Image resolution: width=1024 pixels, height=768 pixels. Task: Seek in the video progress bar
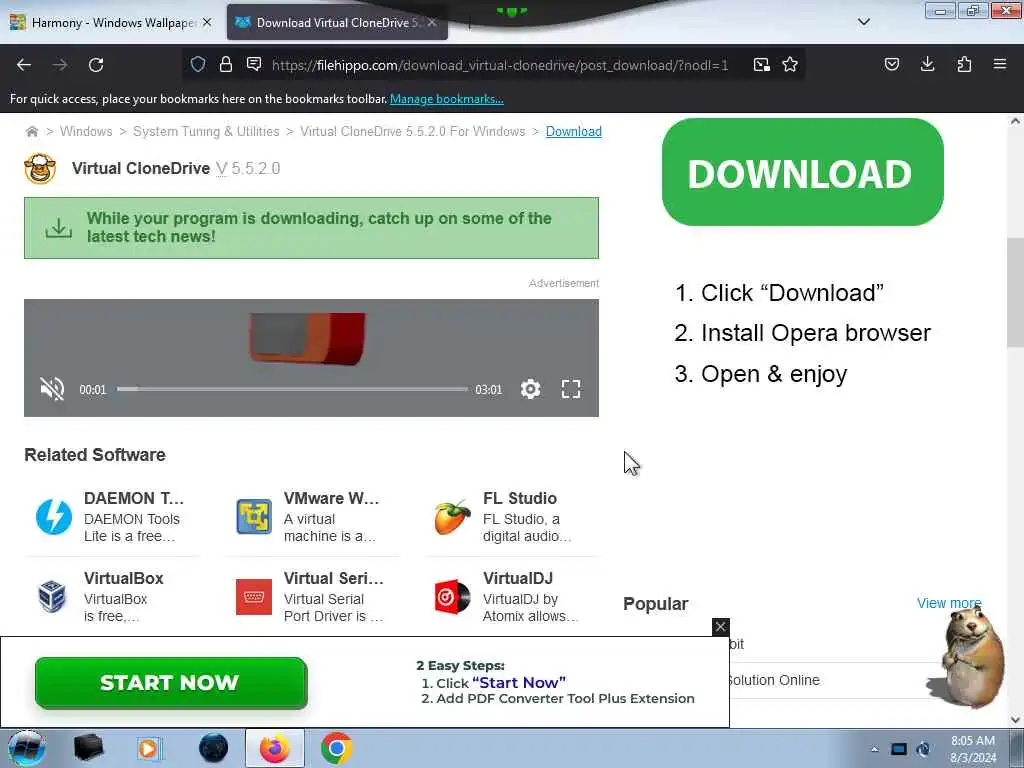coord(293,389)
